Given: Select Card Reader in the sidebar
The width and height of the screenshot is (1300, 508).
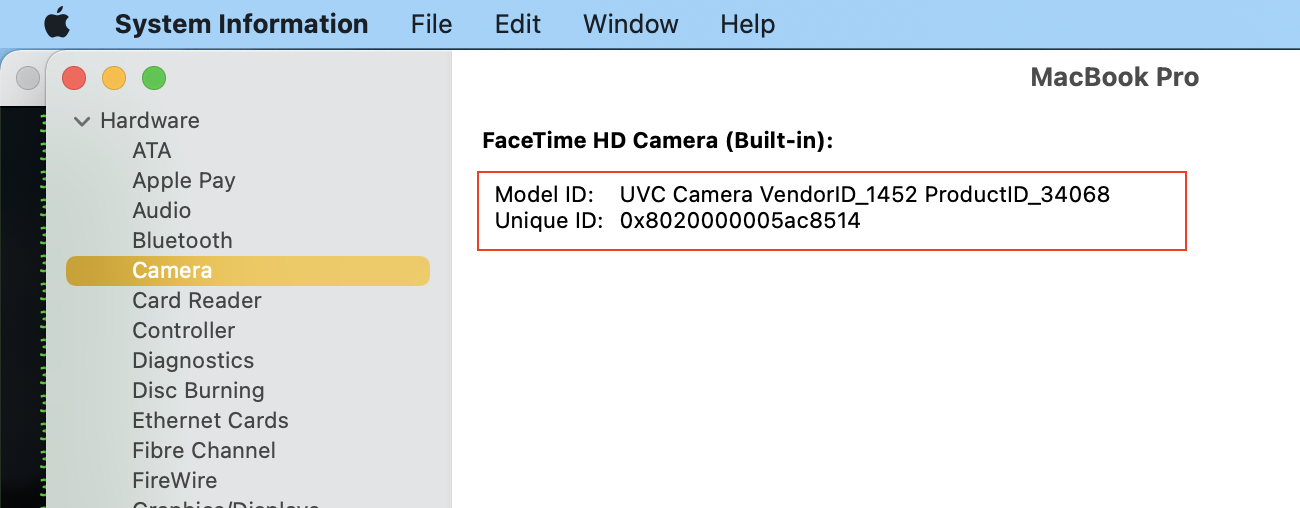Looking at the screenshot, I should coord(197,301).
